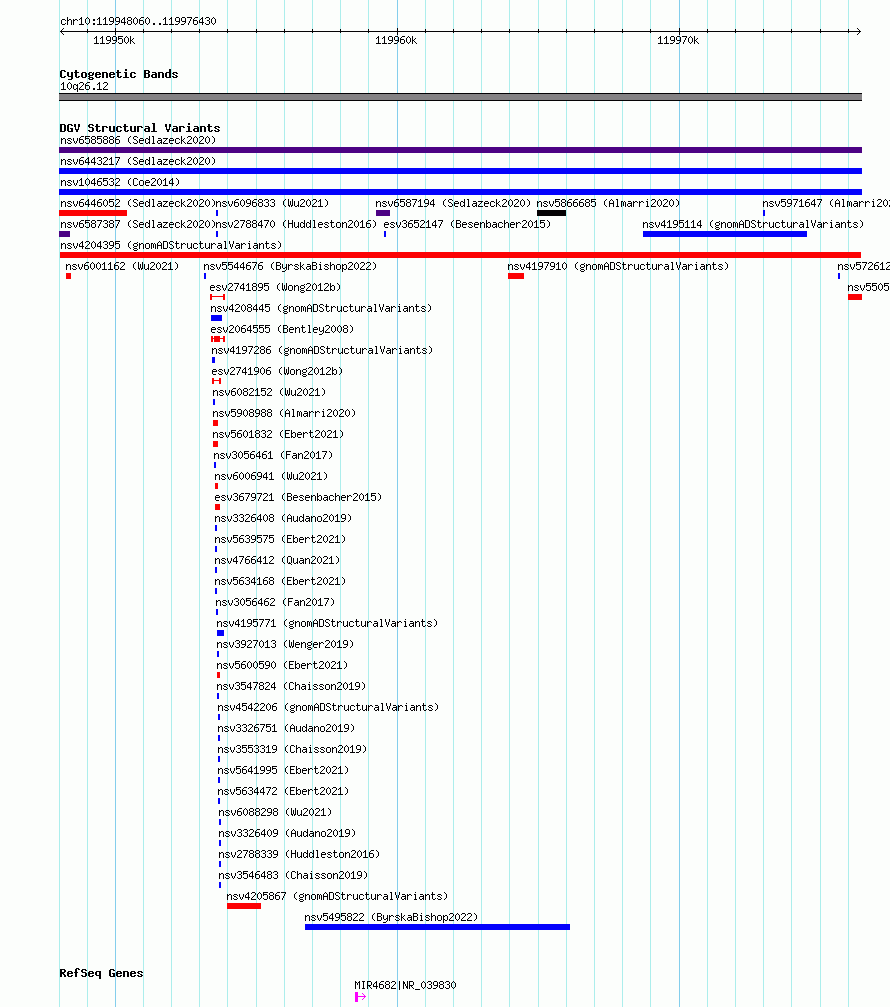Click nsv6001162 (Wu2021) label

click(x=122, y=267)
